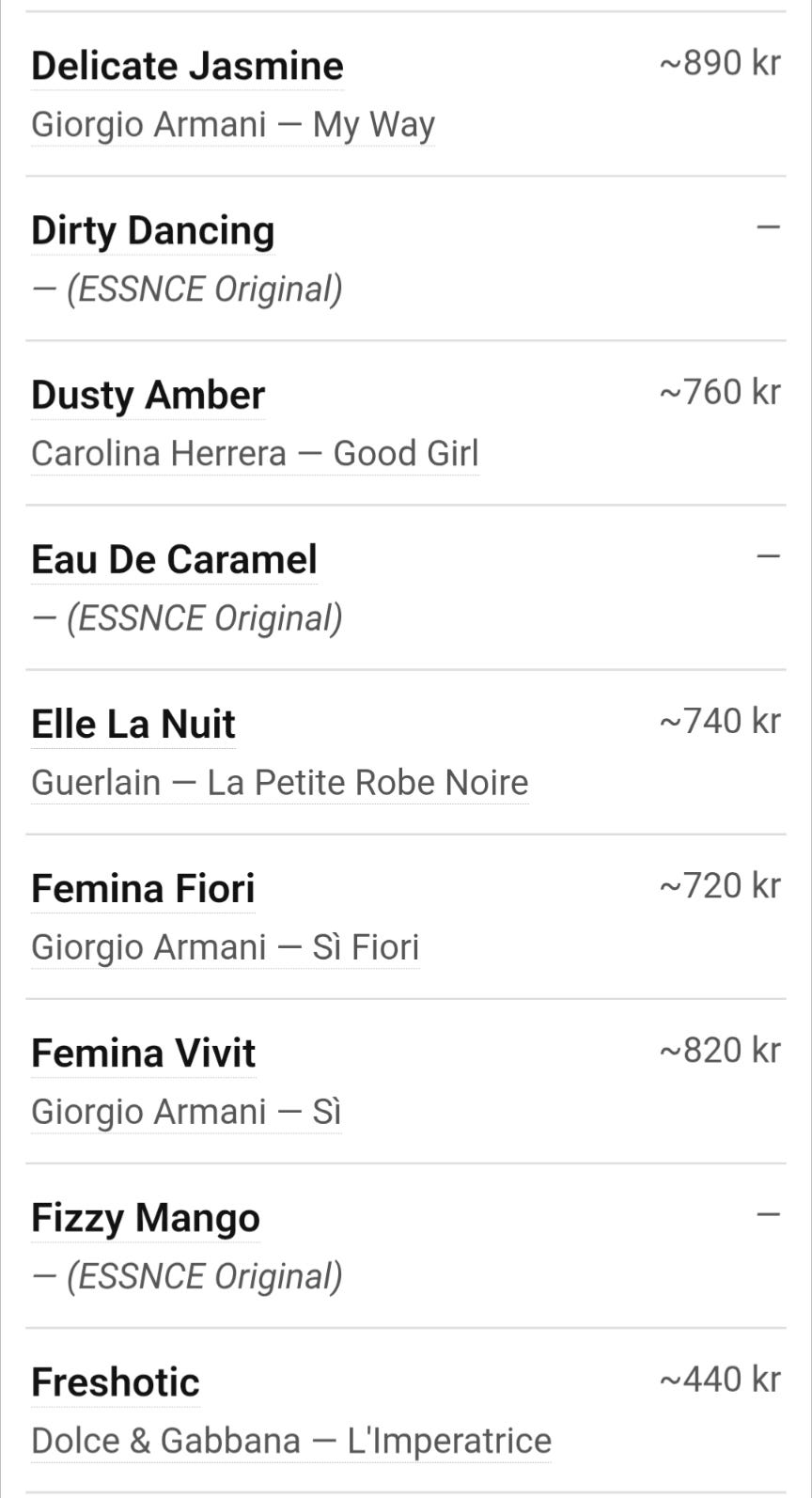Select the ~720 kr price
The height and width of the screenshot is (1498, 812).
pyautogui.click(x=720, y=885)
